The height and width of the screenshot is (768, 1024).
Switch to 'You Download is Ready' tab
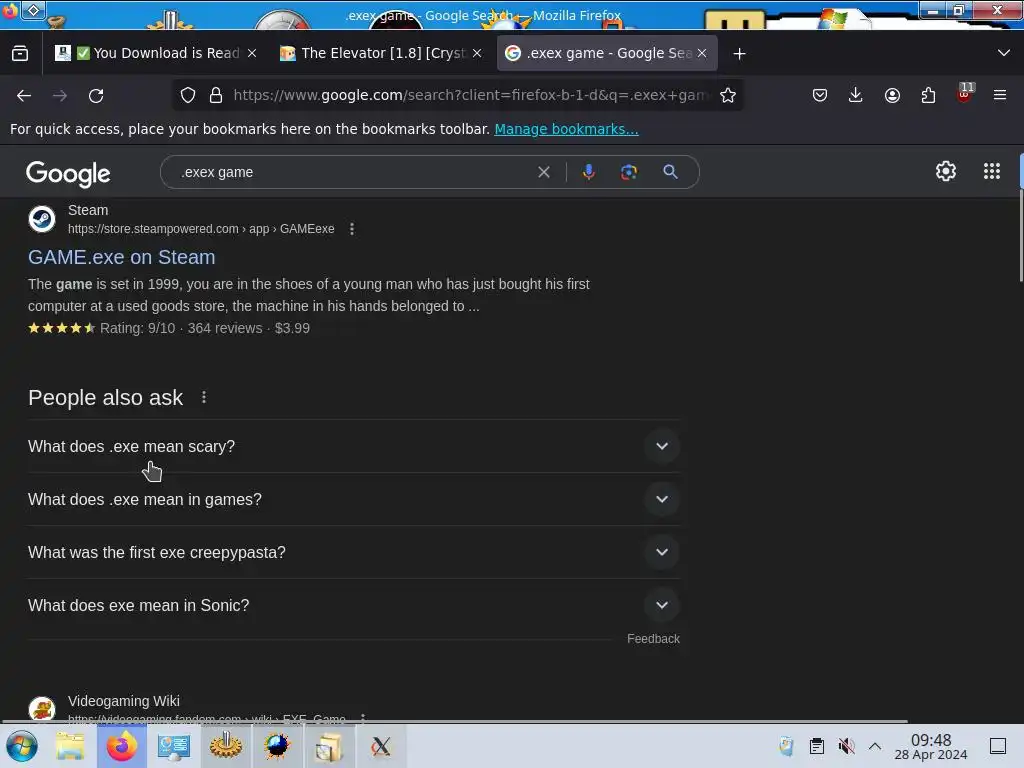(x=157, y=53)
